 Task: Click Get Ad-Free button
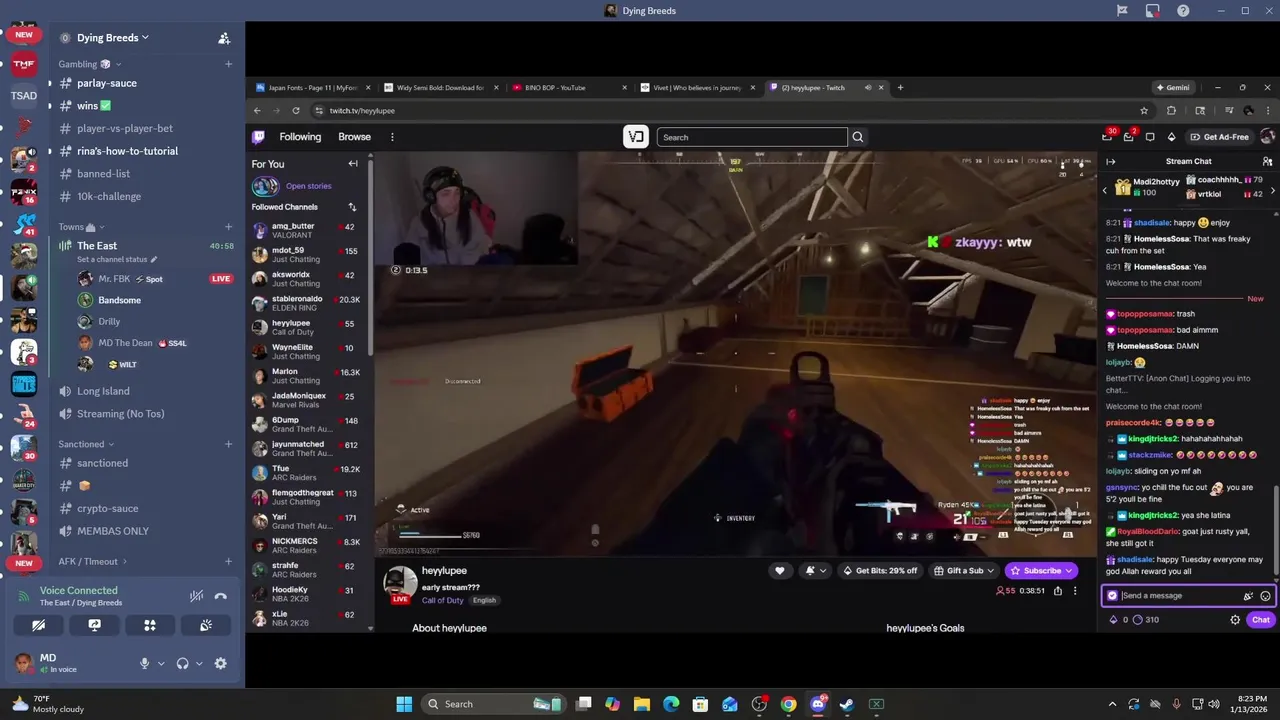(x=1219, y=137)
